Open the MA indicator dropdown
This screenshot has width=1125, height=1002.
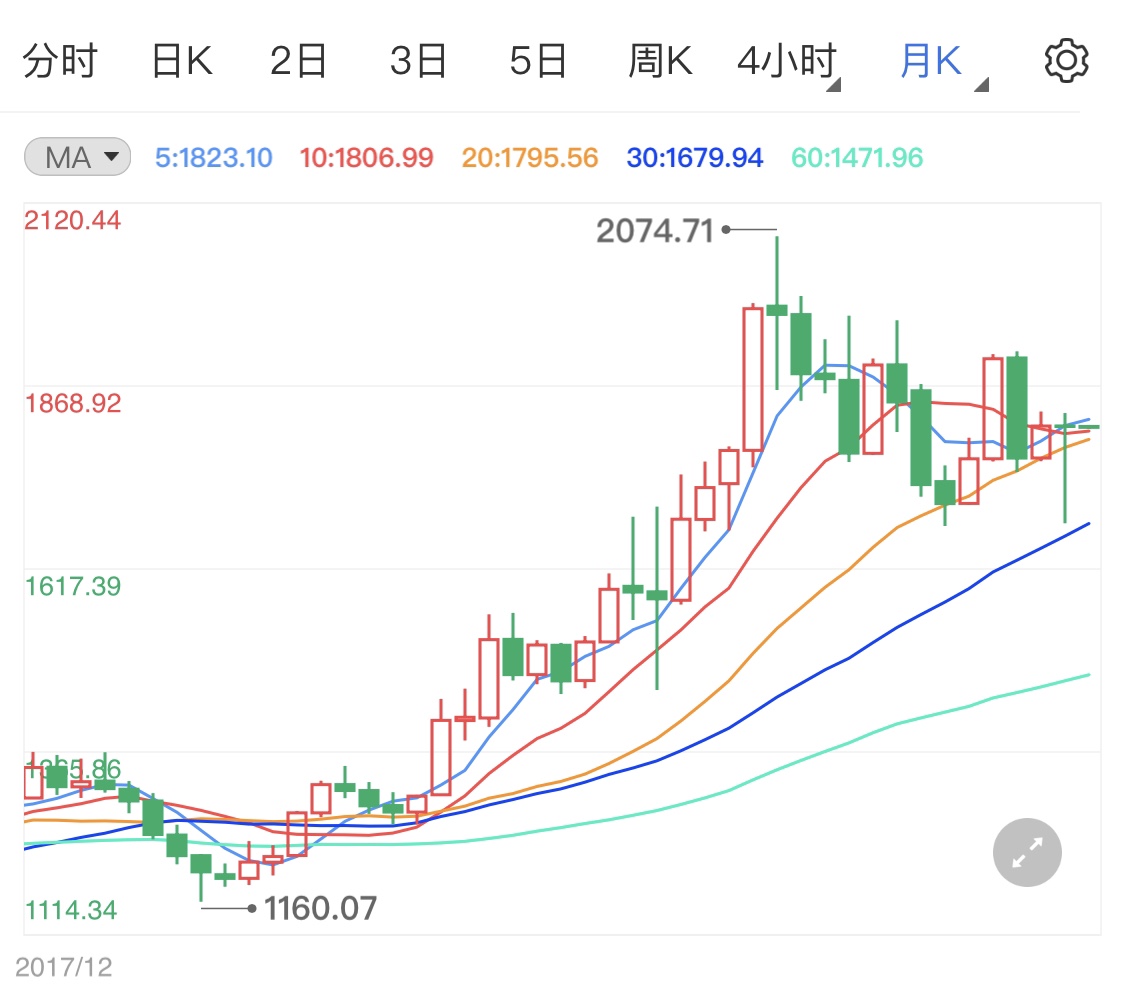tap(77, 156)
